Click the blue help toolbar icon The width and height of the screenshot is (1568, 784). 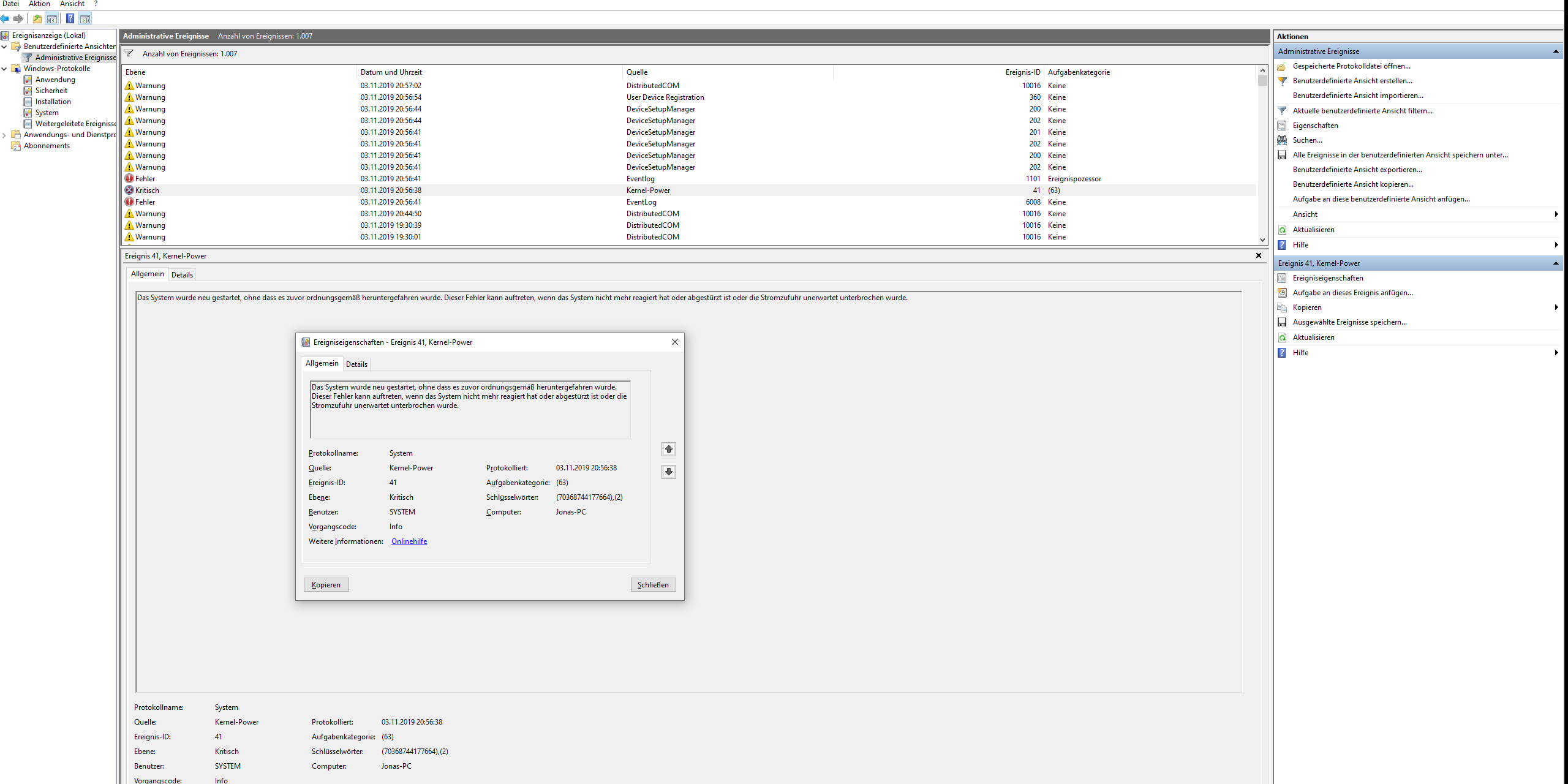coord(70,18)
